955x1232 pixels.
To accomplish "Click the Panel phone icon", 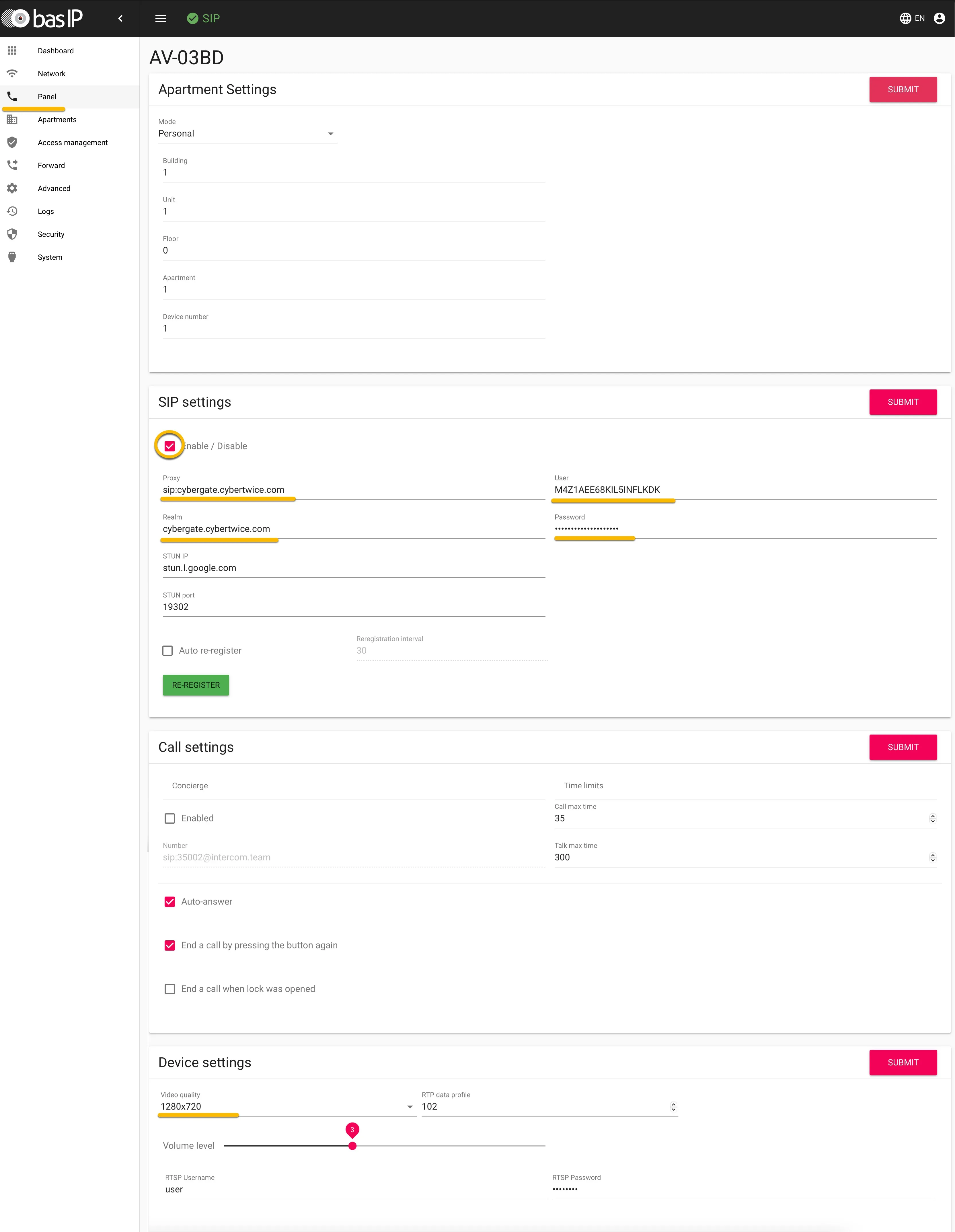I will (x=12, y=96).
